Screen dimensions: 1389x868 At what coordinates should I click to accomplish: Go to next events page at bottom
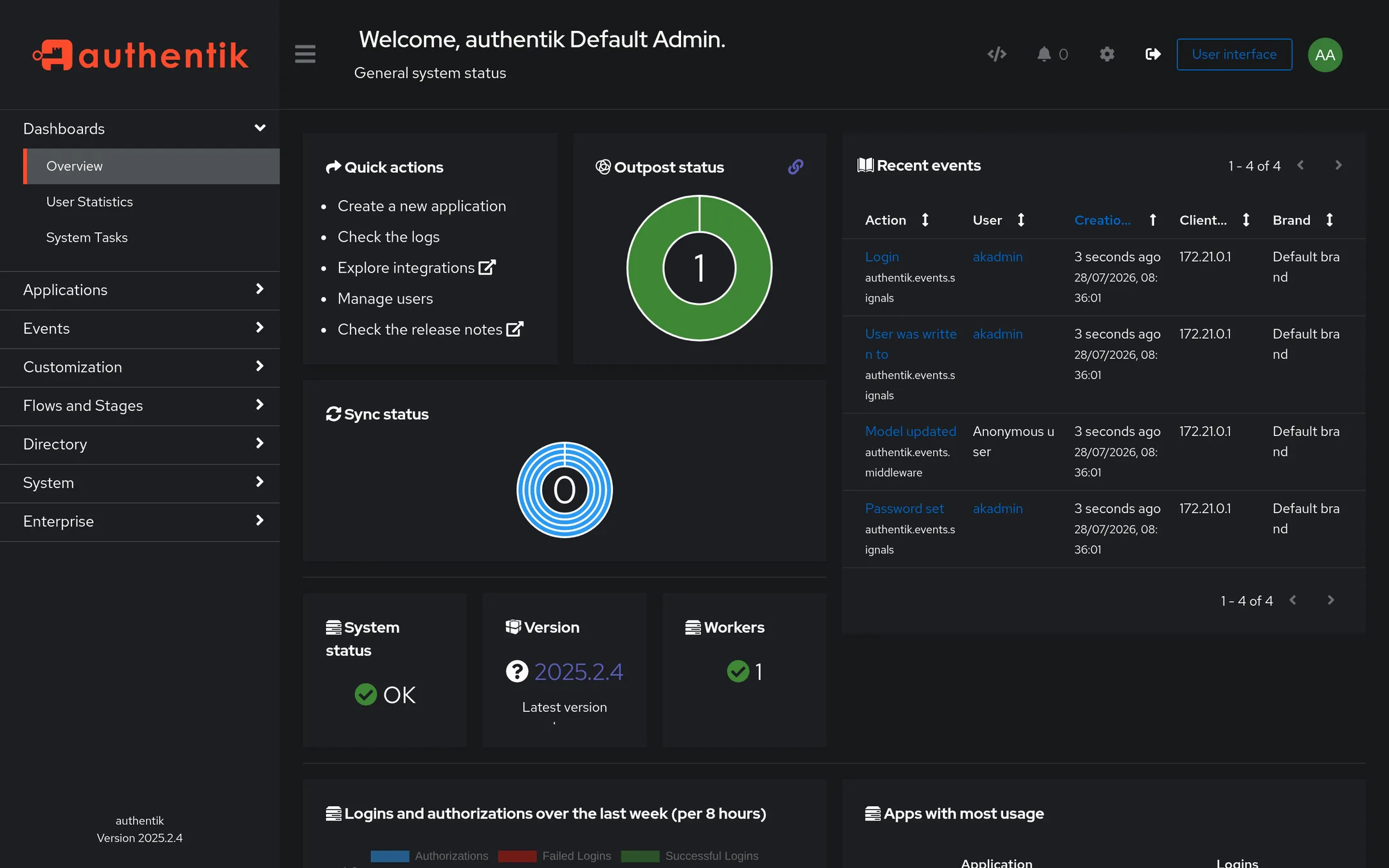pyautogui.click(x=1330, y=600)
